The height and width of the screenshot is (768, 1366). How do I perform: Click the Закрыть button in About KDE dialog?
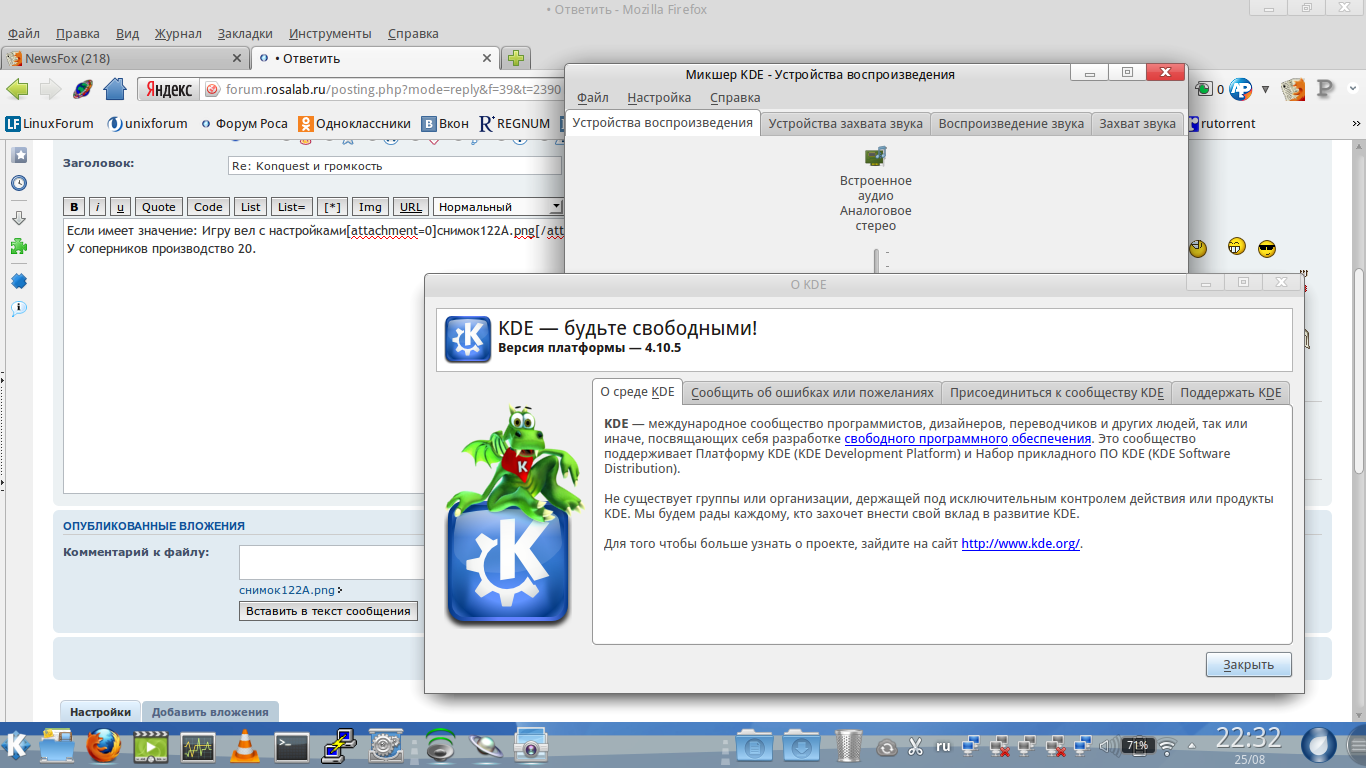(x=1249, y=665)
